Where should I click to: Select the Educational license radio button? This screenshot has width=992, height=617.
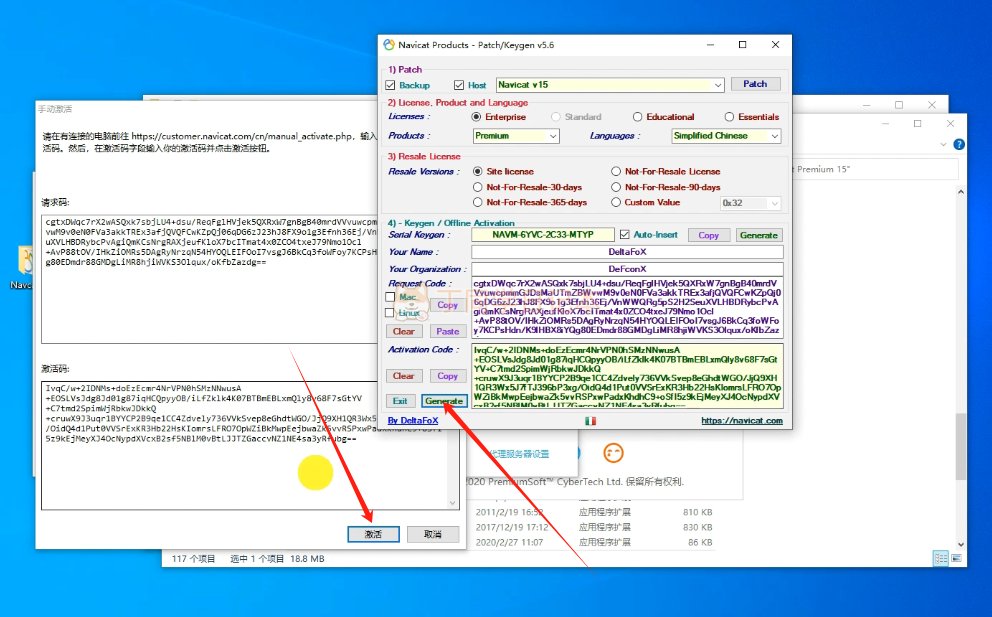[638, 117]
